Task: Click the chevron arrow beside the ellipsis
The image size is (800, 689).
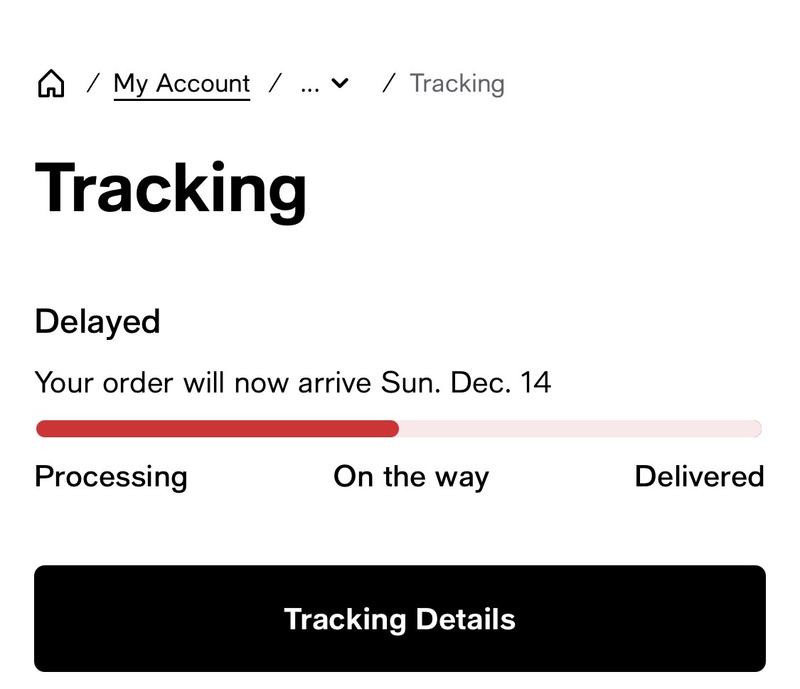Action: tap(340, 84)
